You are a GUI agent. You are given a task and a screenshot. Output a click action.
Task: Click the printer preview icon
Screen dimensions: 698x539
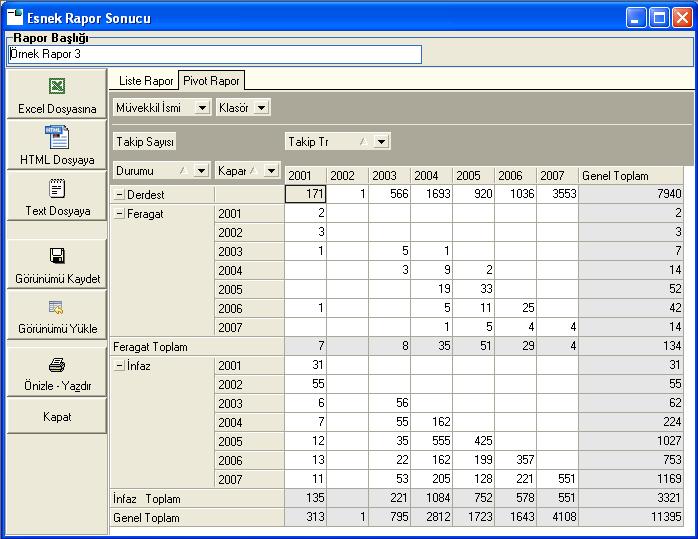[x=57, y=365]
